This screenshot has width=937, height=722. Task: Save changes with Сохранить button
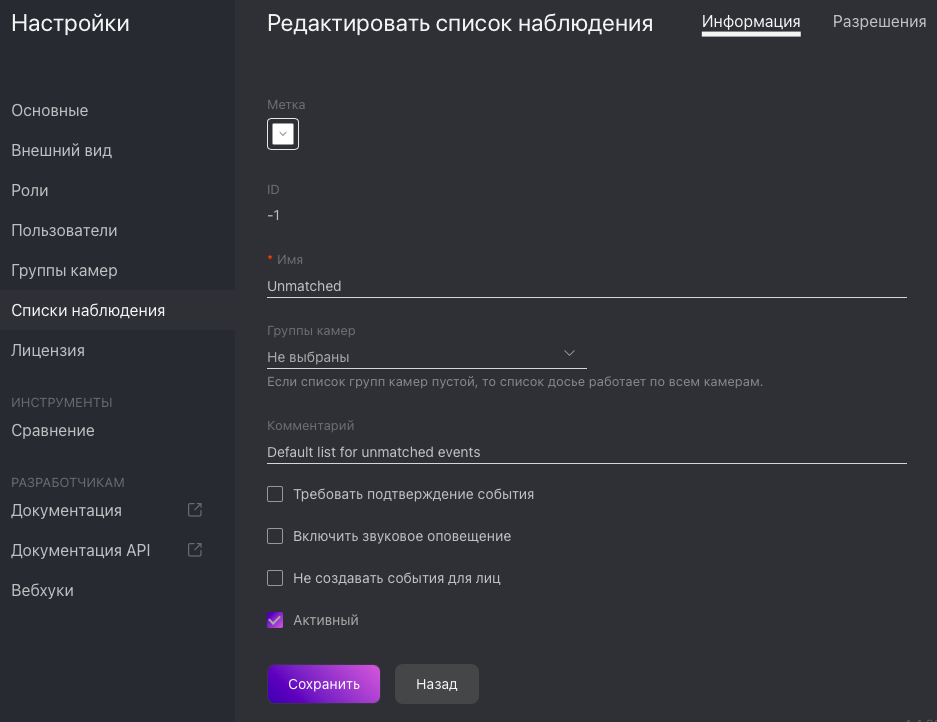323,684
